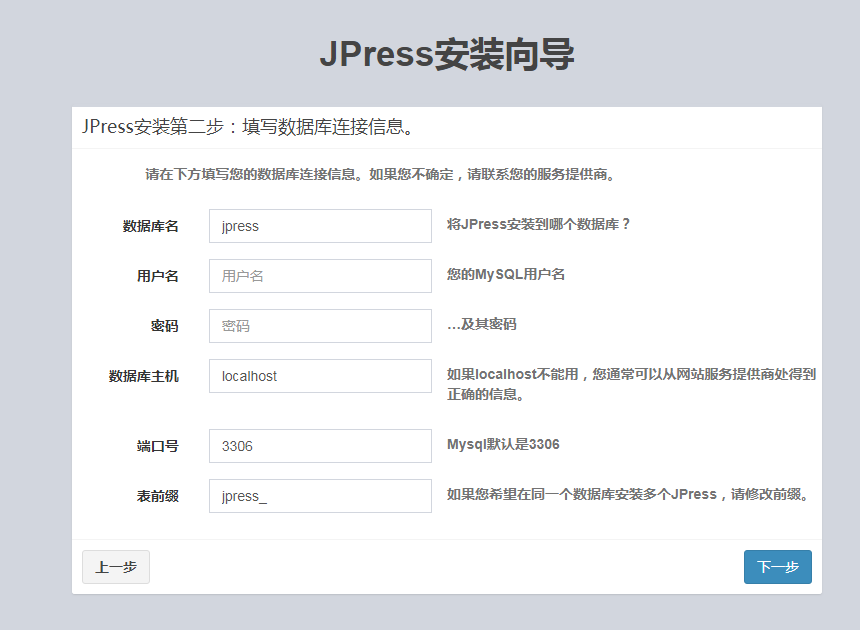Click the 数据库名 input field containing jpress

coord(320,226)
